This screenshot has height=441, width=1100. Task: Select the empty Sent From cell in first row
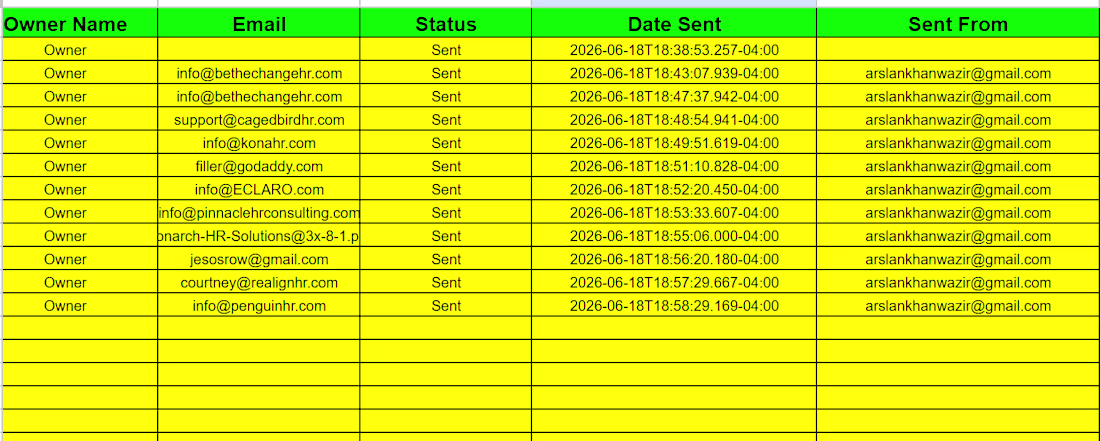[958, 50]
